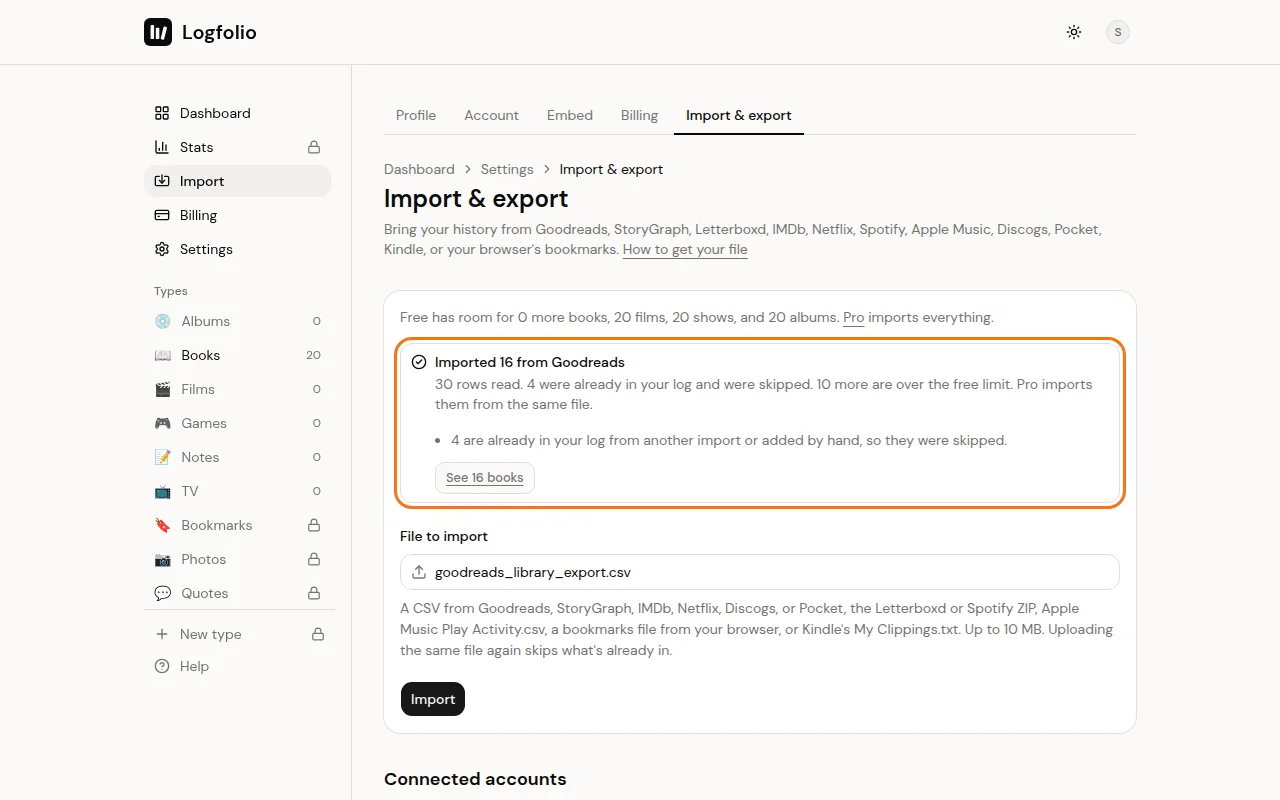Click the Imported 16 from Goodreads heading
This screenshot has width=1280, height=800.
point(530,362)
